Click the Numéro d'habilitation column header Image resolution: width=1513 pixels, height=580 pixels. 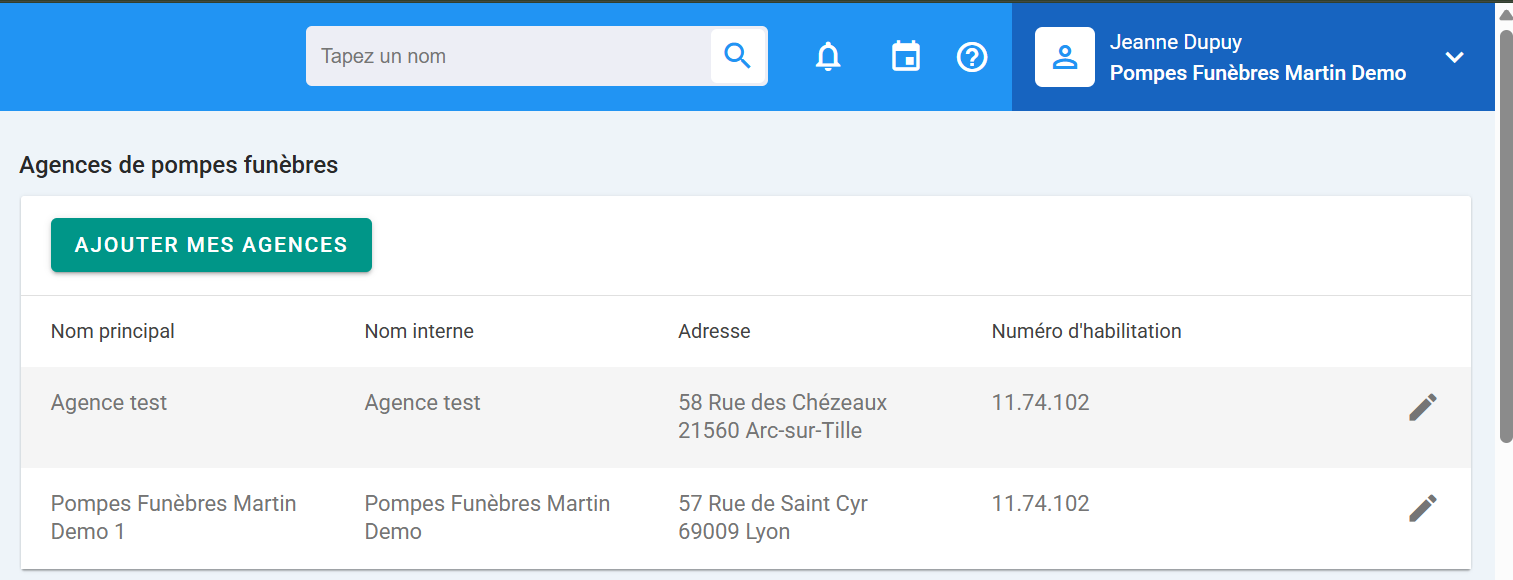tap(1087, 331)
